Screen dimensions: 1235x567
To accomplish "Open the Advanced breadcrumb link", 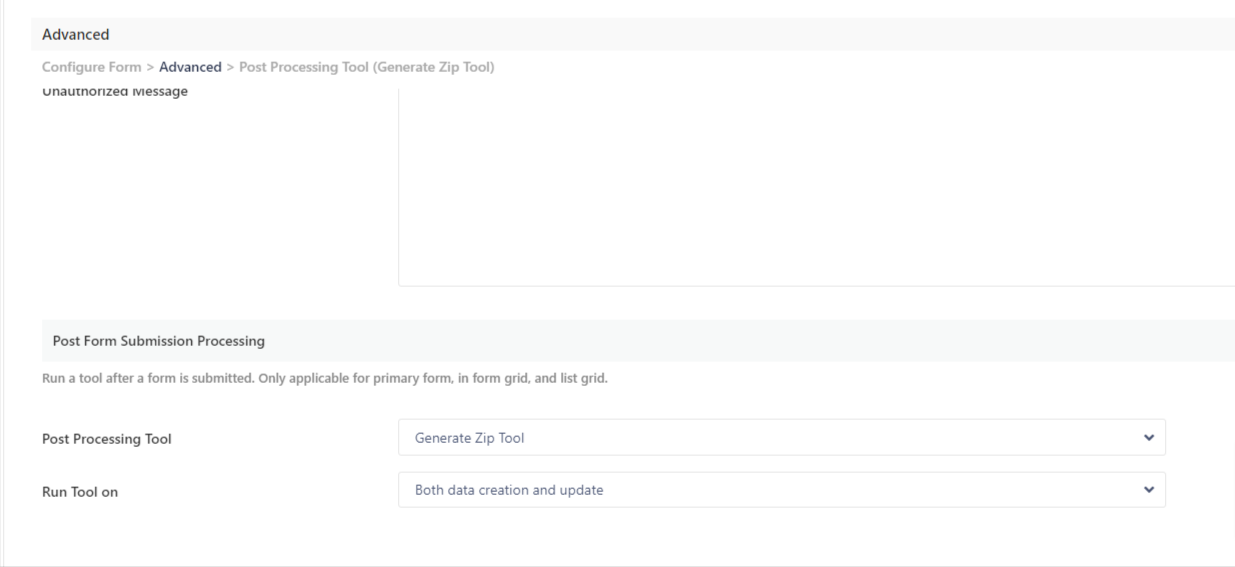I will [190, 67].
